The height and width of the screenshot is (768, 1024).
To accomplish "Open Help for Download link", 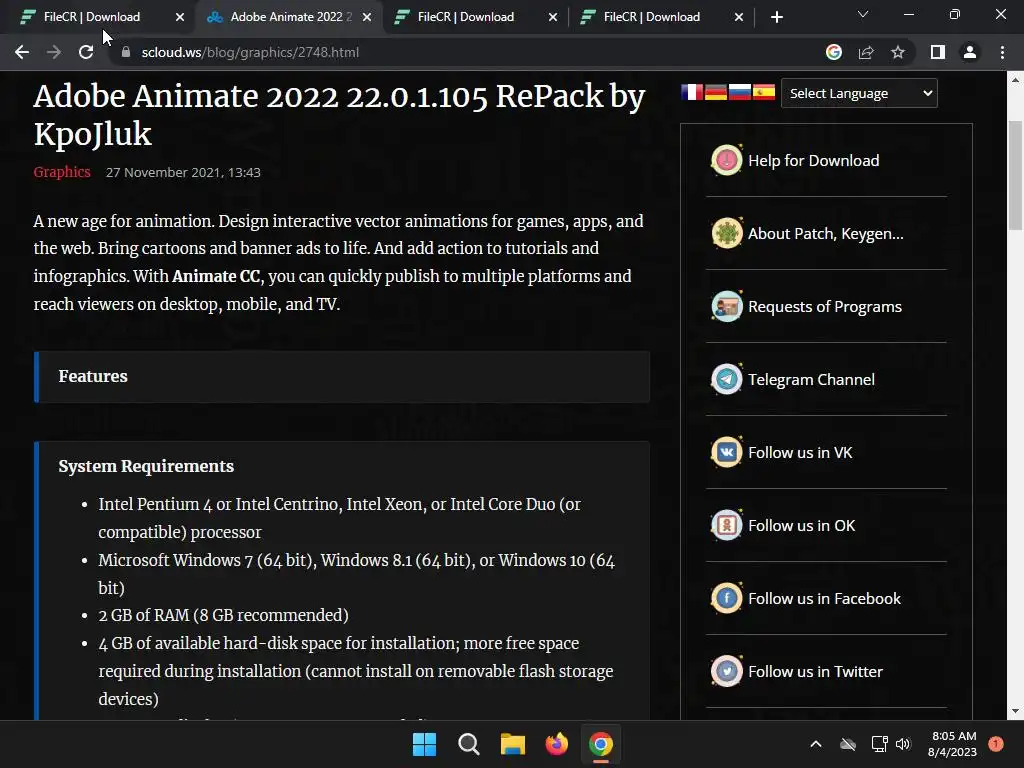I will [x=814, y=161].
